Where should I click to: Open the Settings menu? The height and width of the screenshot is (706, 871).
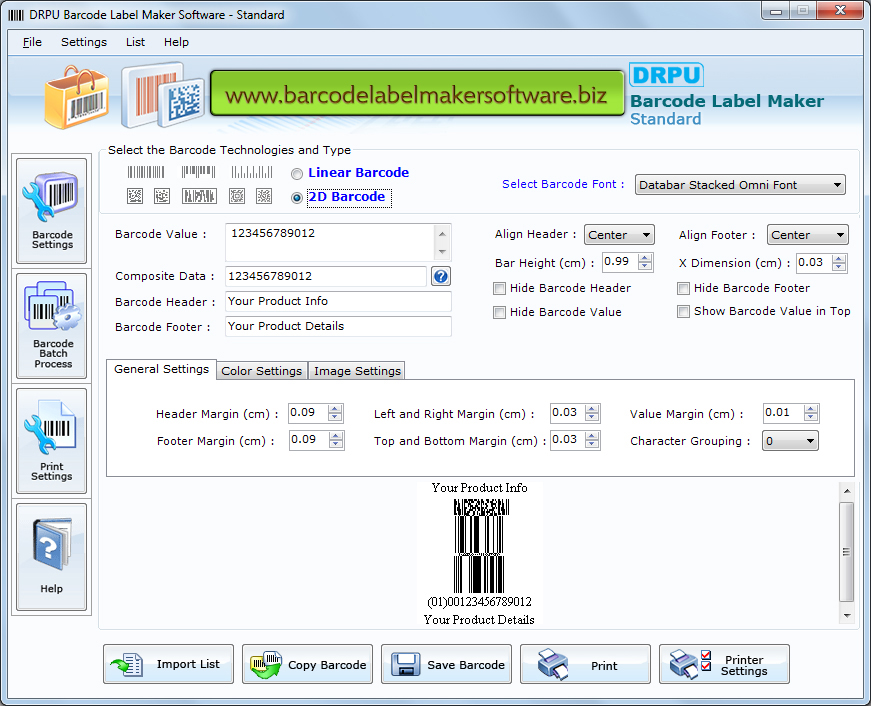tap(84, 42)
